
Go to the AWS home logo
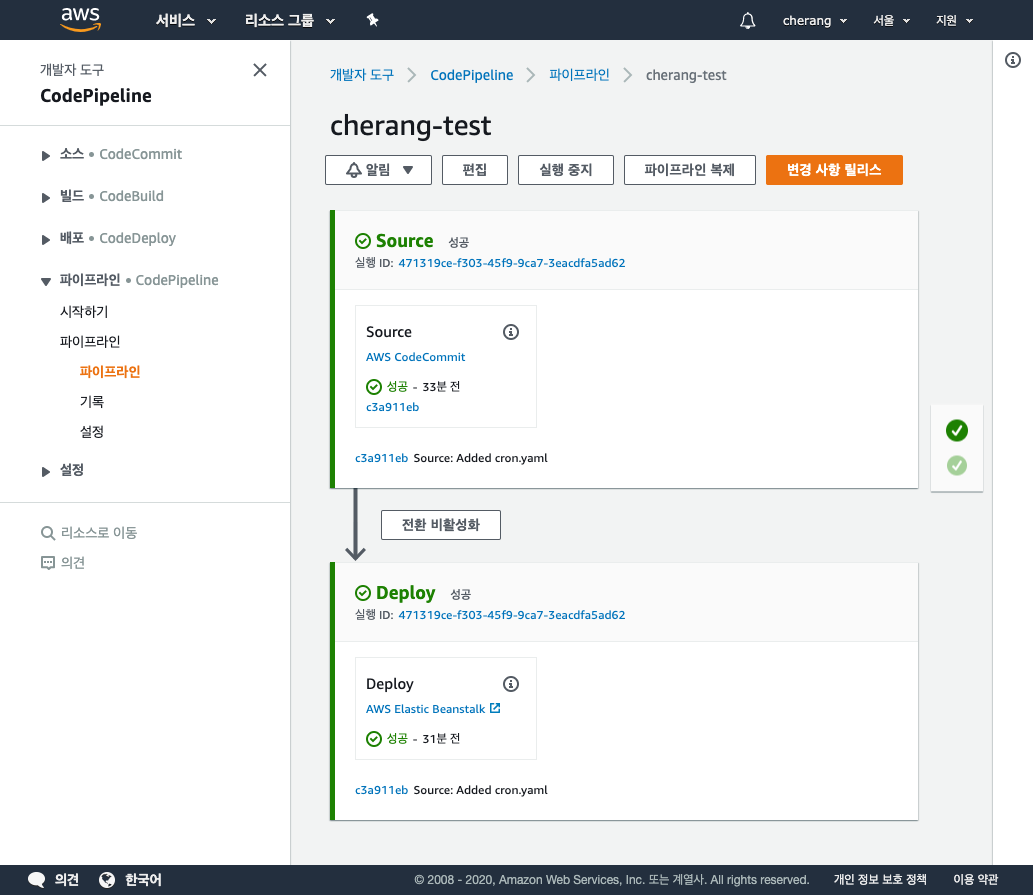click(x=80, y=19)
